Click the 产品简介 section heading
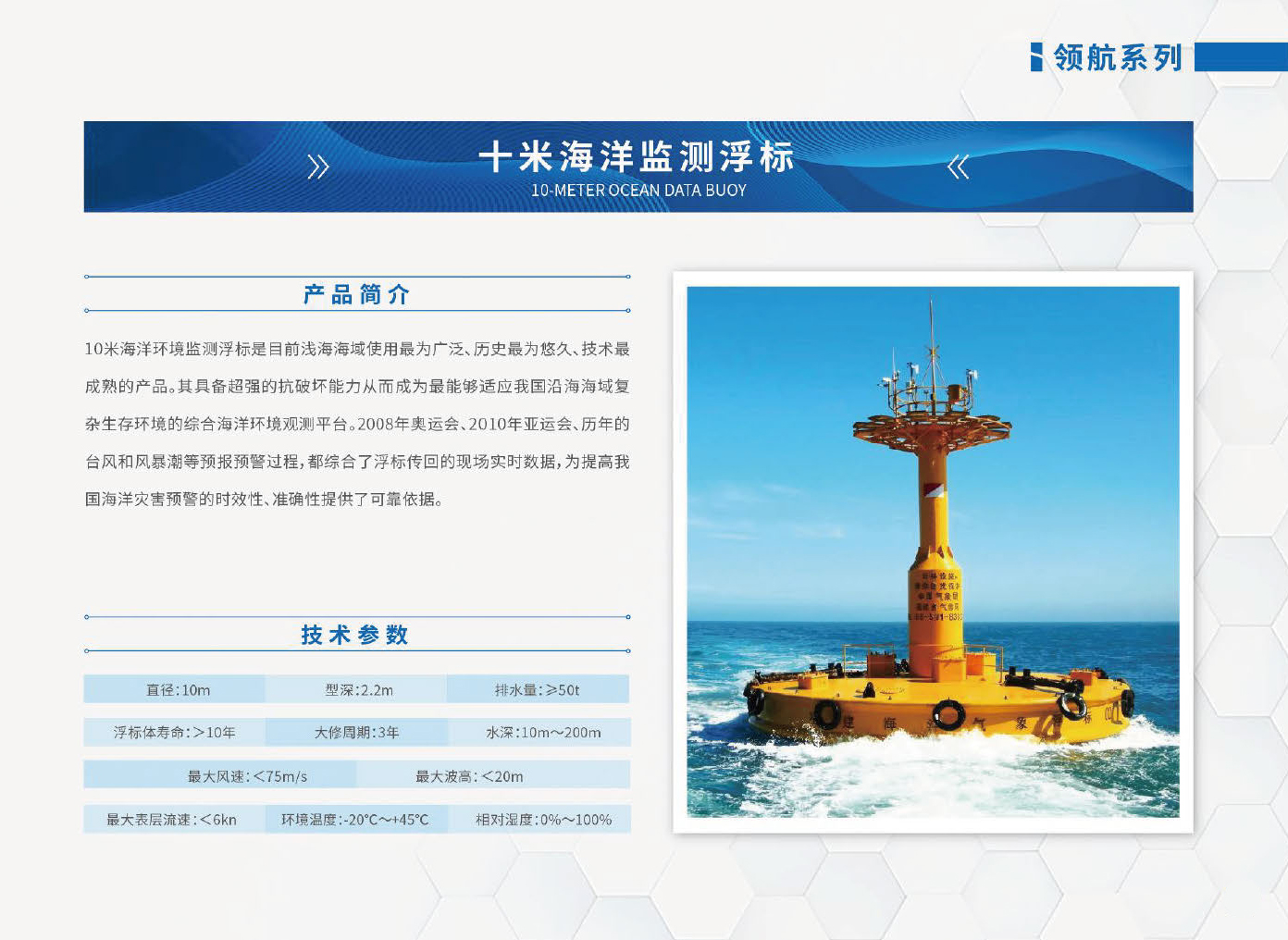 point(356,294)
